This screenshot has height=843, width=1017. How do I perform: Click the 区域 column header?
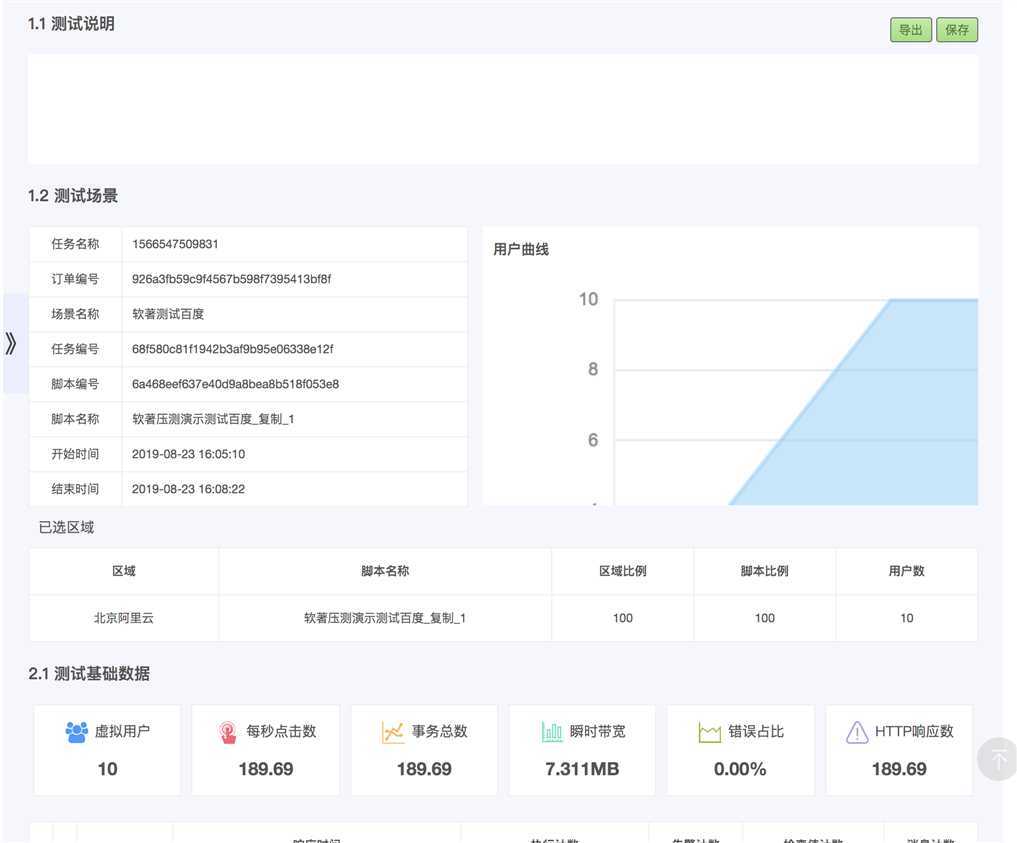pyautogui.click(x=124, y=571)
